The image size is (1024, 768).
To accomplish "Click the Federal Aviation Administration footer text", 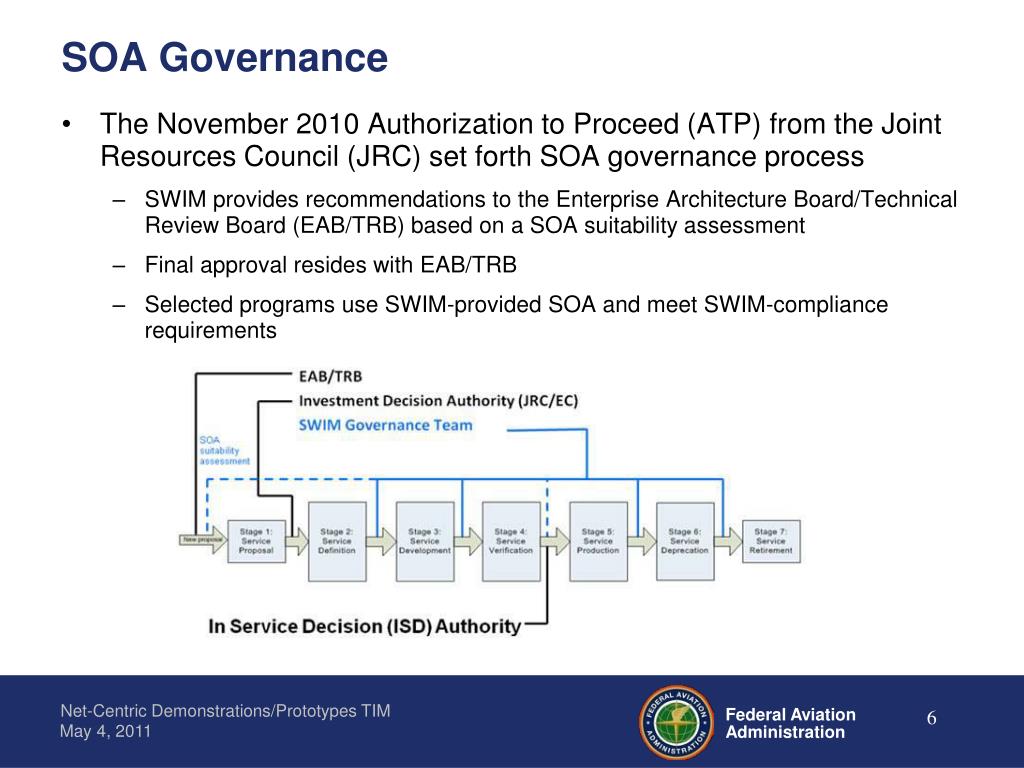I will (x=790, y=724).
